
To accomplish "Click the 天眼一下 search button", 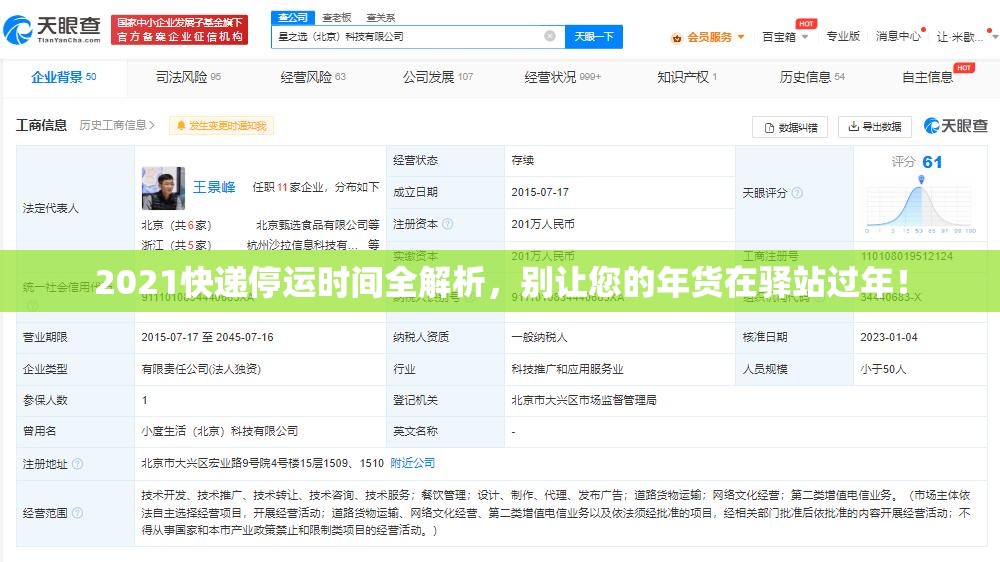I will (x=594, y=36).
